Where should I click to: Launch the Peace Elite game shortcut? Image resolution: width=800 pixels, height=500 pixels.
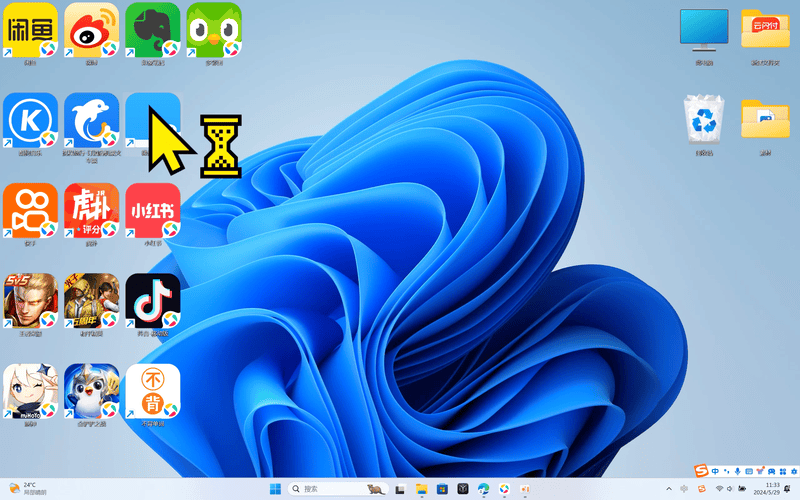[x=91, y=301]
